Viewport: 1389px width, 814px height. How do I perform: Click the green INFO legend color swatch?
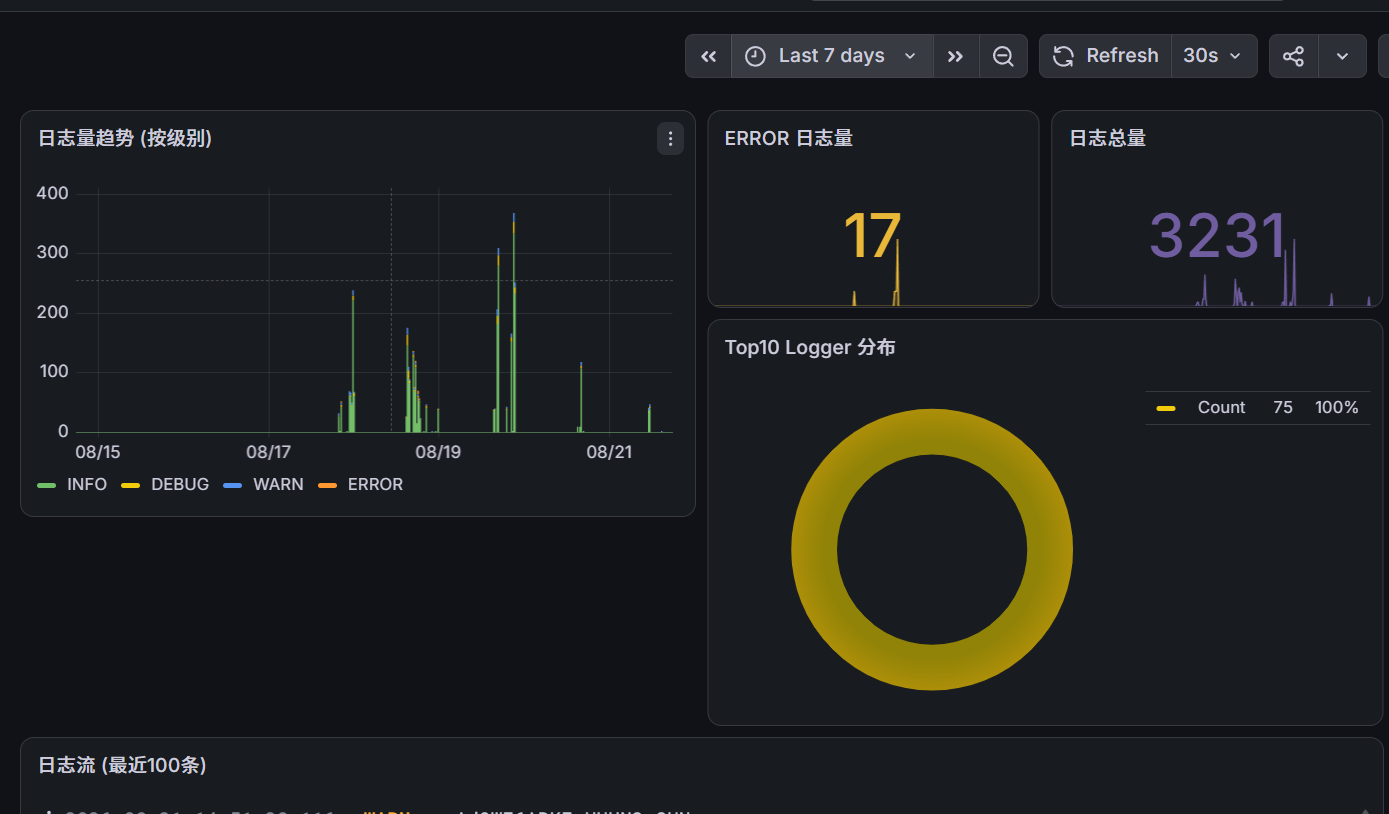pyautogui.click(x=46, y=485)
